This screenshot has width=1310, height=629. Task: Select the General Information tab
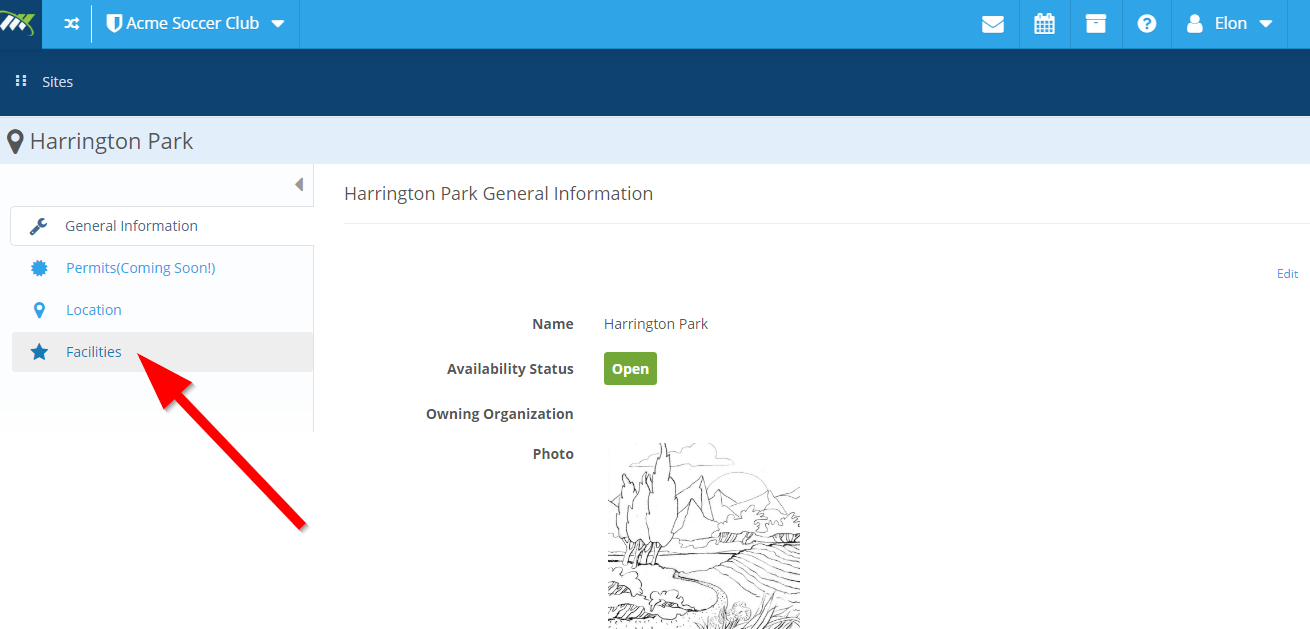pos(162,226)
